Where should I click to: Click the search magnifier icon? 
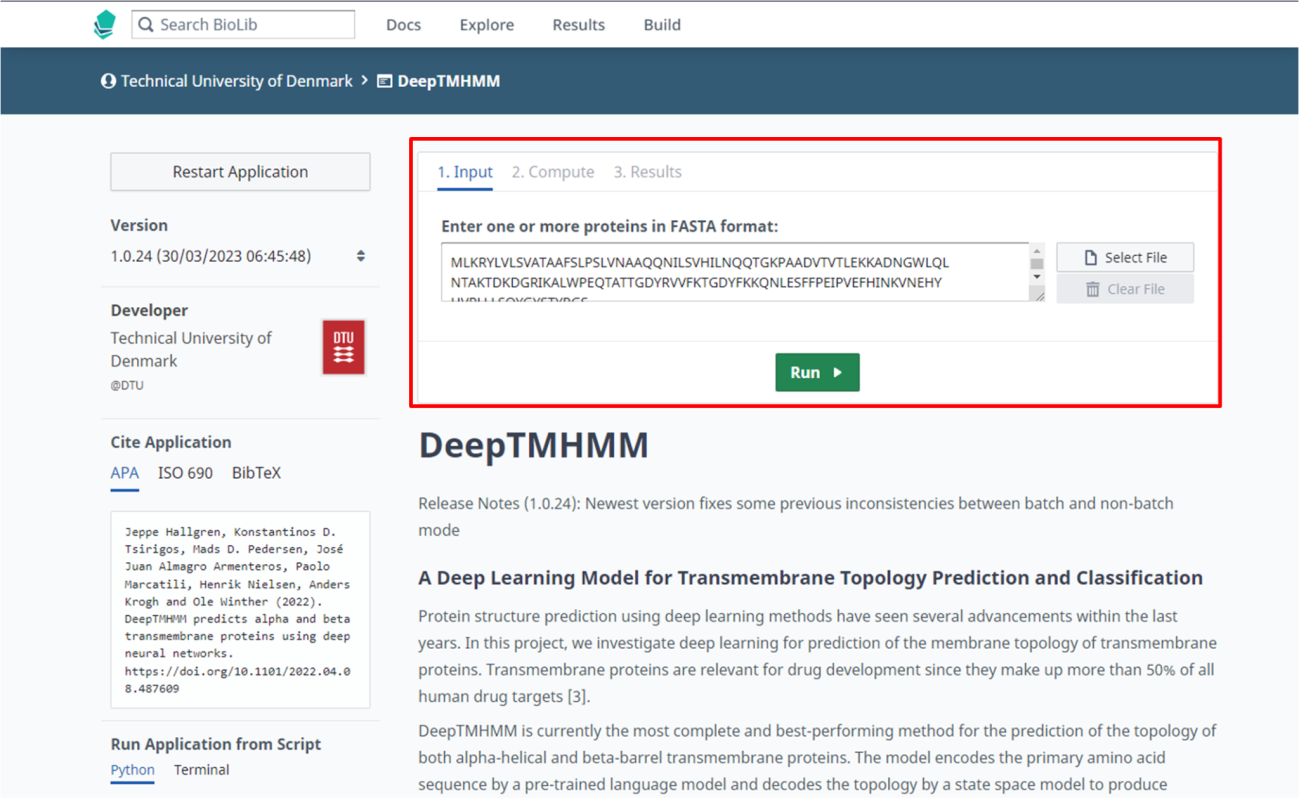click(146, 25)
